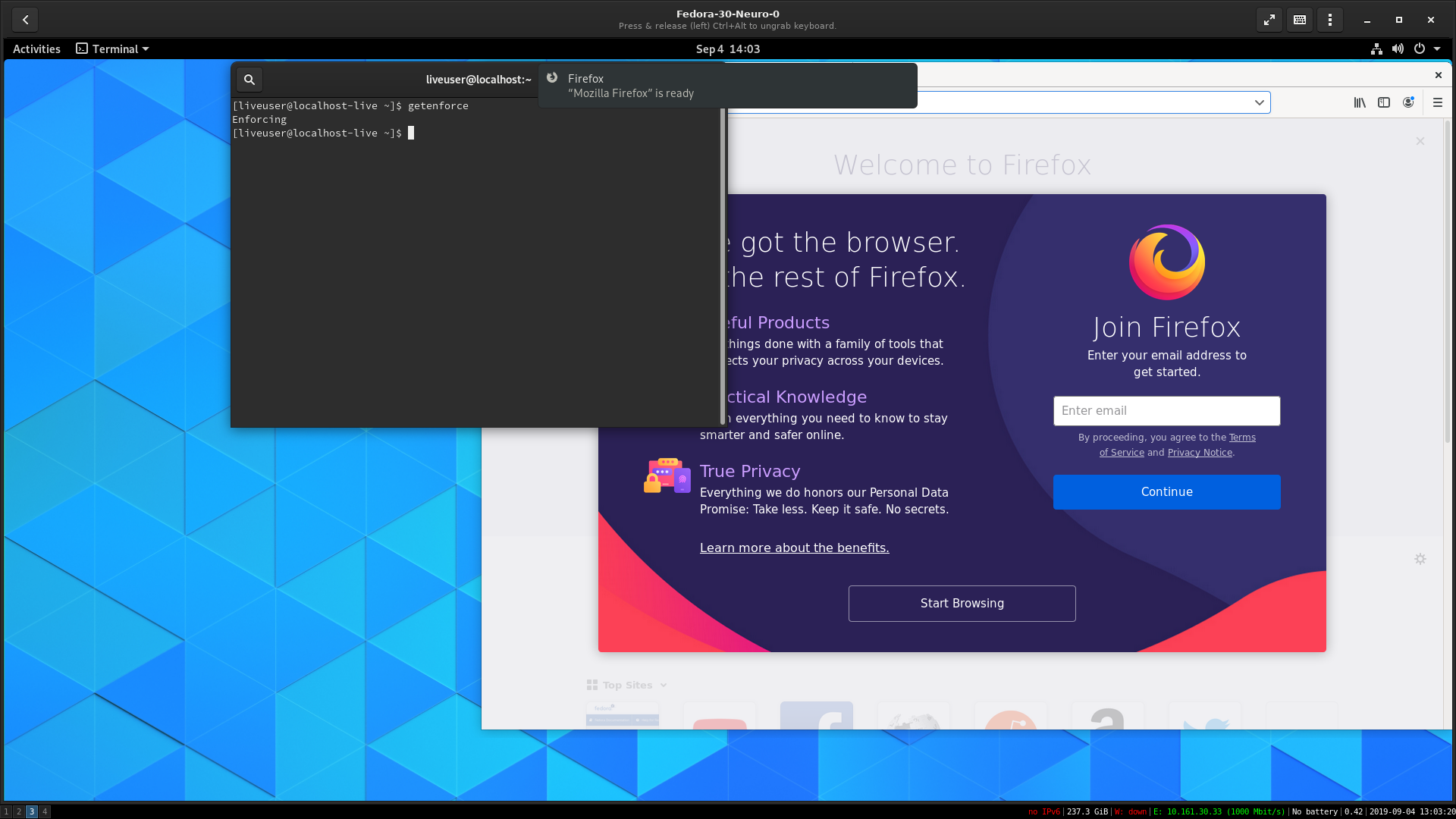The height and width of the screenshot is (819, 1456).
Task: Open the Firefox hamburger menu
Action: click(x=1437, y=102)
